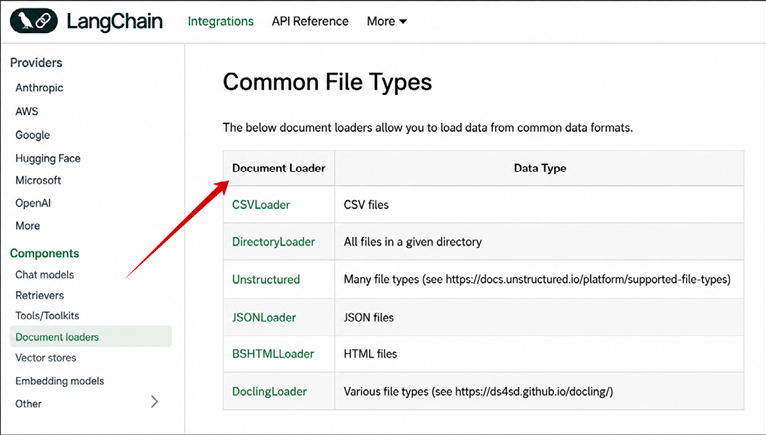Open Other in the sidebar
The width and height of the screenshot is (766, 435).
28,404
